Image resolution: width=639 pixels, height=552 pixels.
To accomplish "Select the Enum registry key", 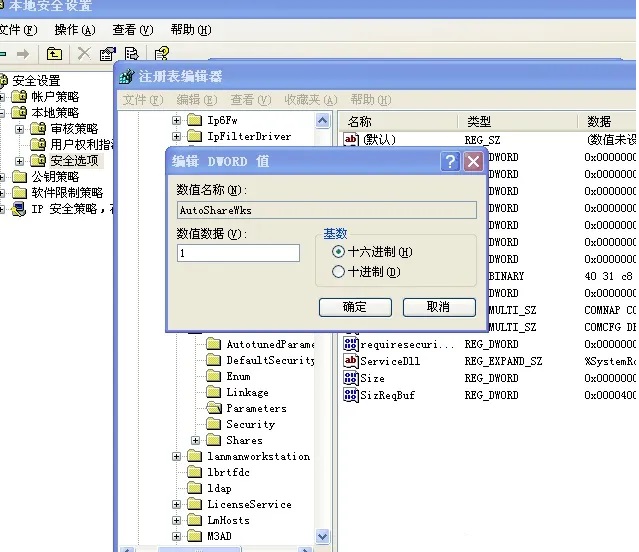I will tap(238, 376).
